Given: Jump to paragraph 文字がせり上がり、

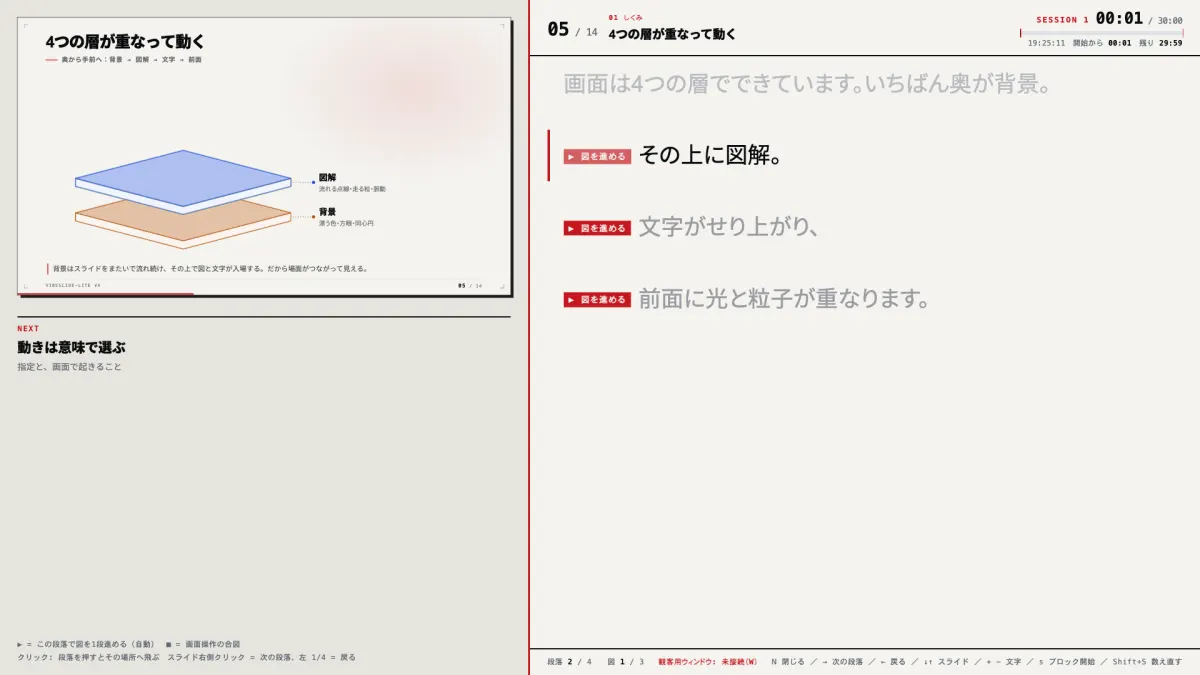Looking at the screenshot, I should click(x=730, y=227).
